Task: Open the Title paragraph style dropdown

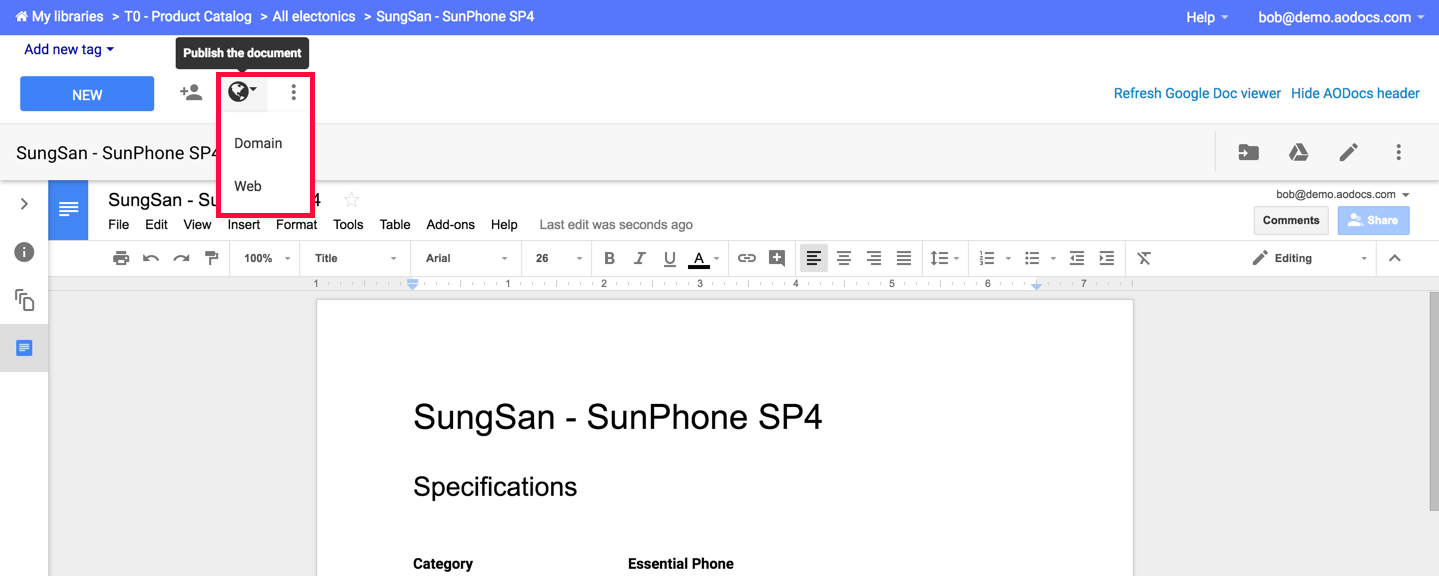Action: [x=356, y=258]
